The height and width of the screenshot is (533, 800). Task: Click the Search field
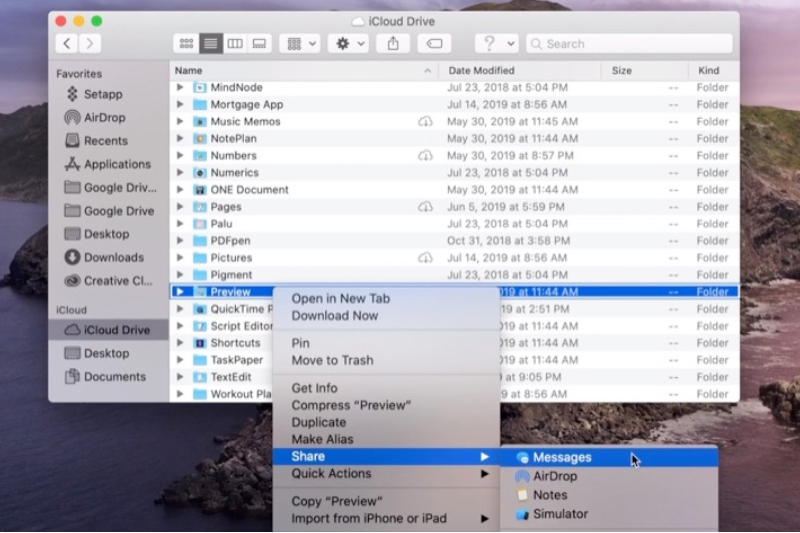coord(629,44)
